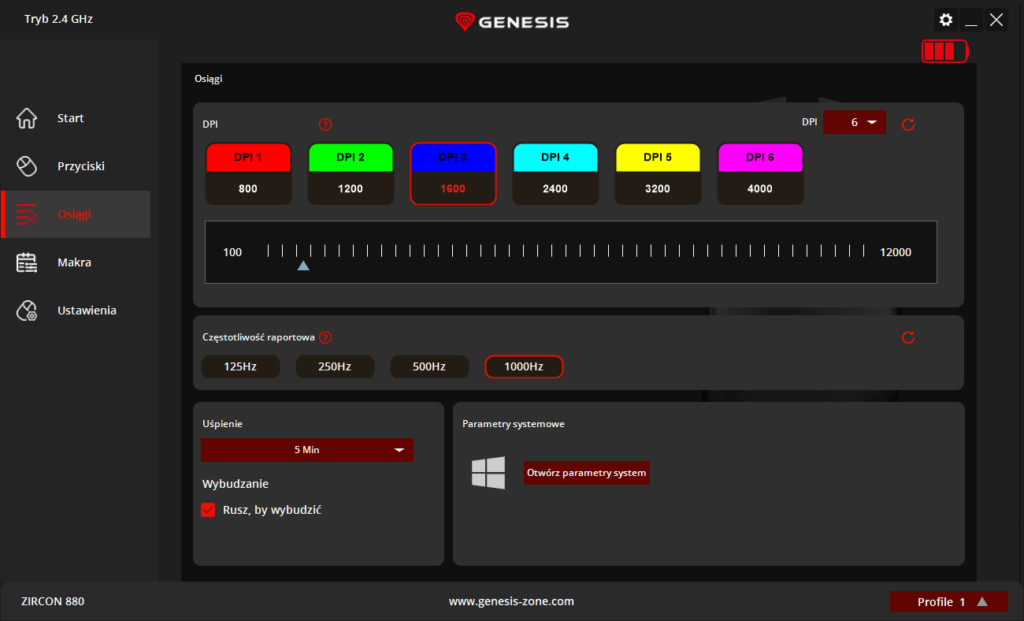Image resolution: width=1024 pixels, height=621 pixels.
Task: Click the battery level indicator
Action: [944, 51]
